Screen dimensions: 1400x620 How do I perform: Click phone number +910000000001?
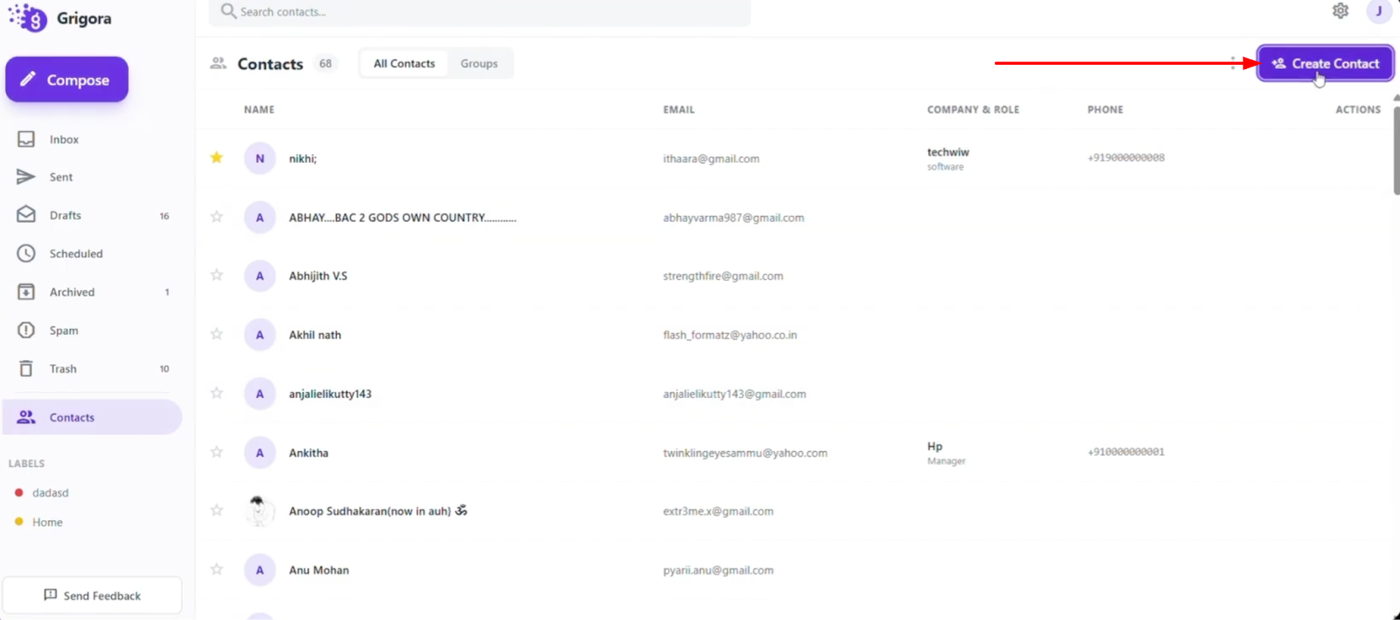(x=1126, y=451)
